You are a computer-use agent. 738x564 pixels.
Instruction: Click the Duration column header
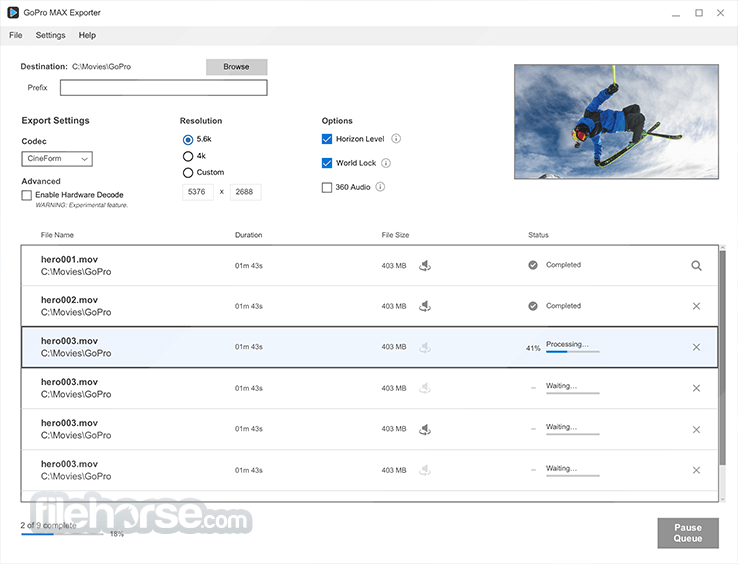pos(249,235)
